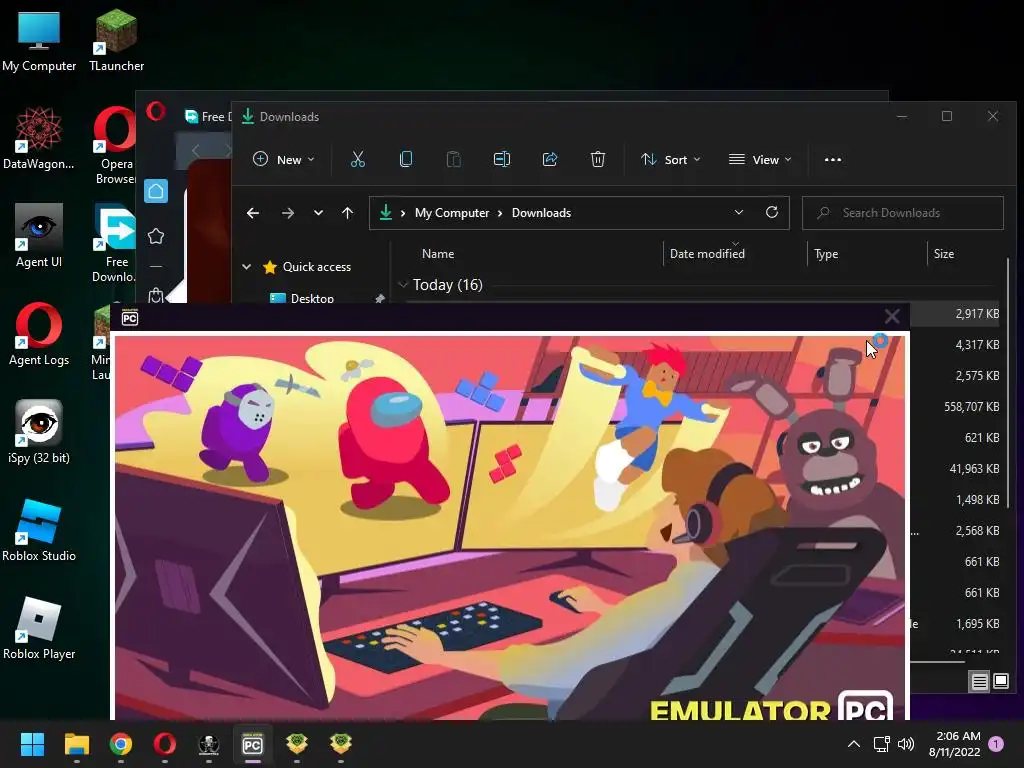Open the Windows Start menu
1024x768 pixels.
tap(32, 744)
